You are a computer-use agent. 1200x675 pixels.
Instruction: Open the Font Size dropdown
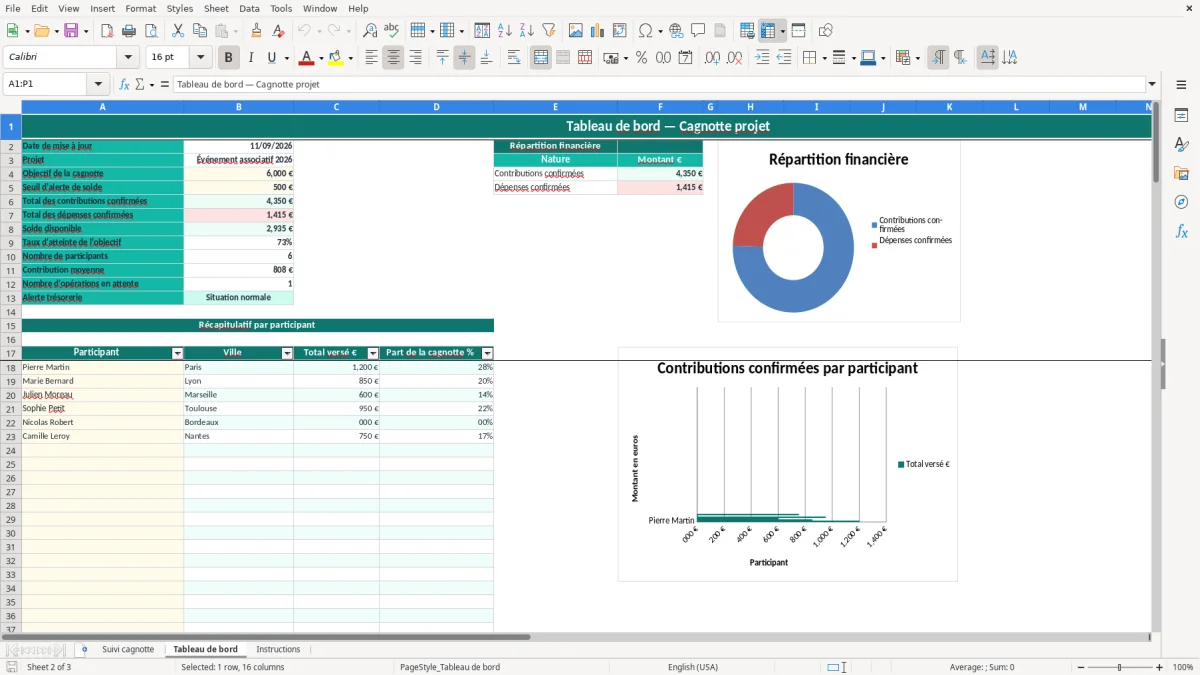point(201,58)
